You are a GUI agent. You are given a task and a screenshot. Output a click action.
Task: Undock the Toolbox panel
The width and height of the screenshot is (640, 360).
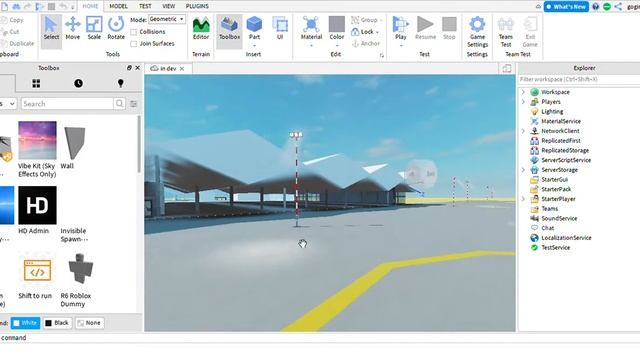pos(129,68)
